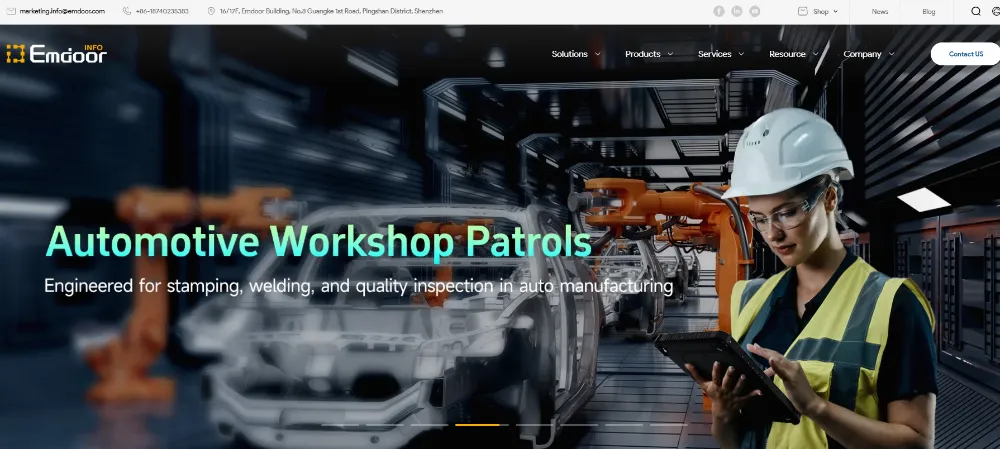Select the first carousel slide indicator

pyautogui.click(x=341, y=425)
